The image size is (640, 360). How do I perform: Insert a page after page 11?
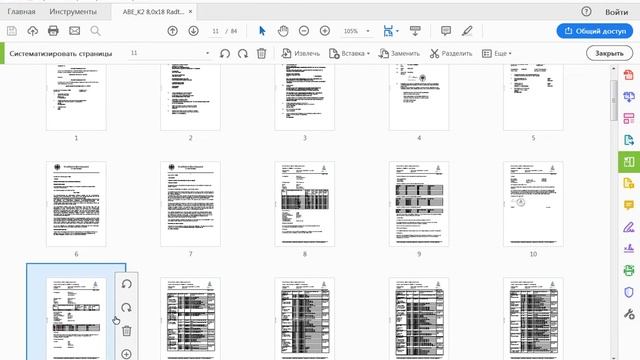click(127, 354)
